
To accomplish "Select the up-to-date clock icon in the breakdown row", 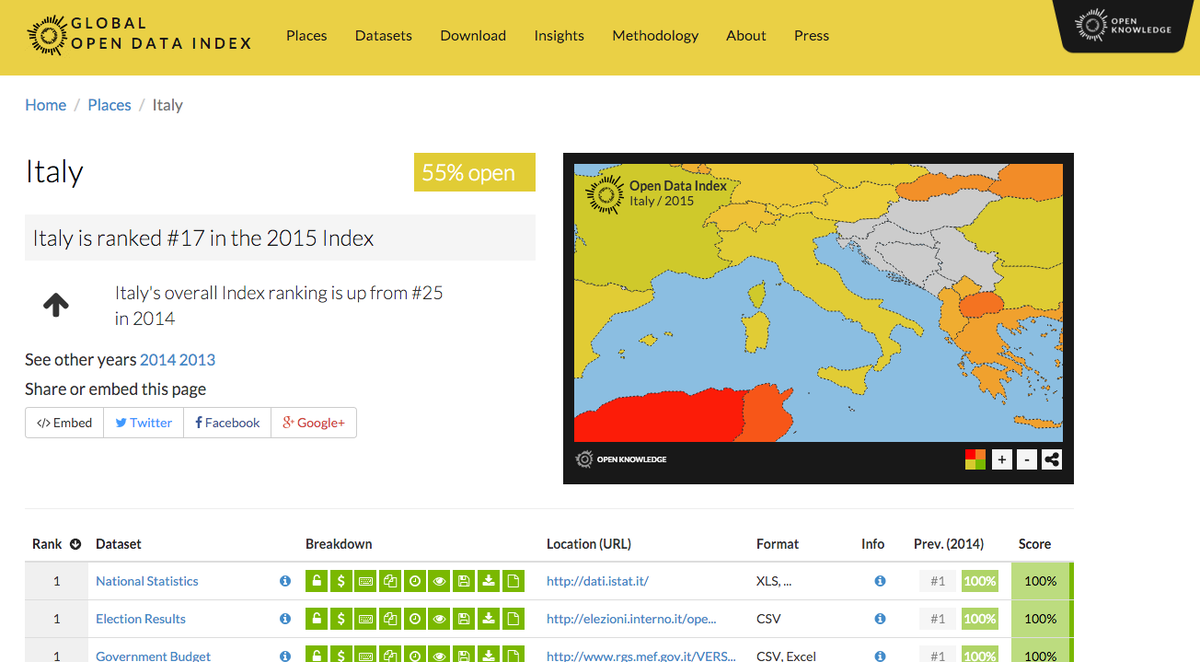I will pyautogui.click(x=414, y=580).
